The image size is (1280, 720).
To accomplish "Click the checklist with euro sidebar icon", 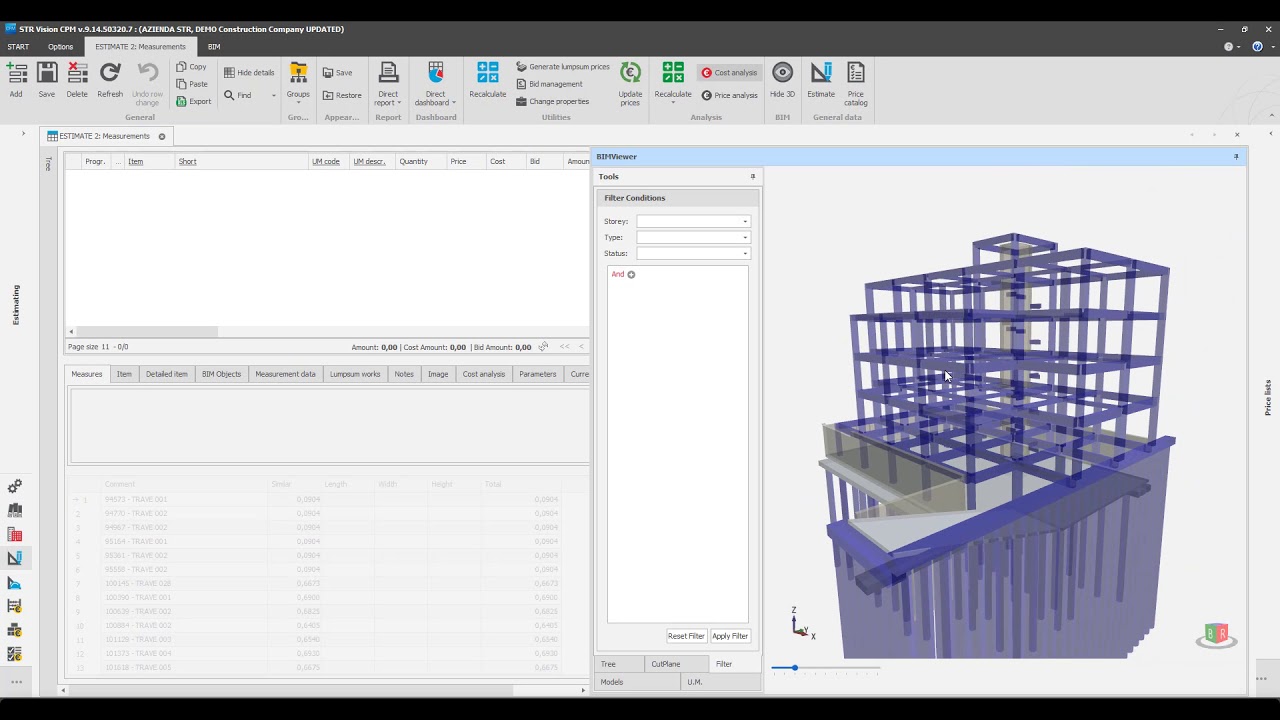I will (x=15, y=654).
